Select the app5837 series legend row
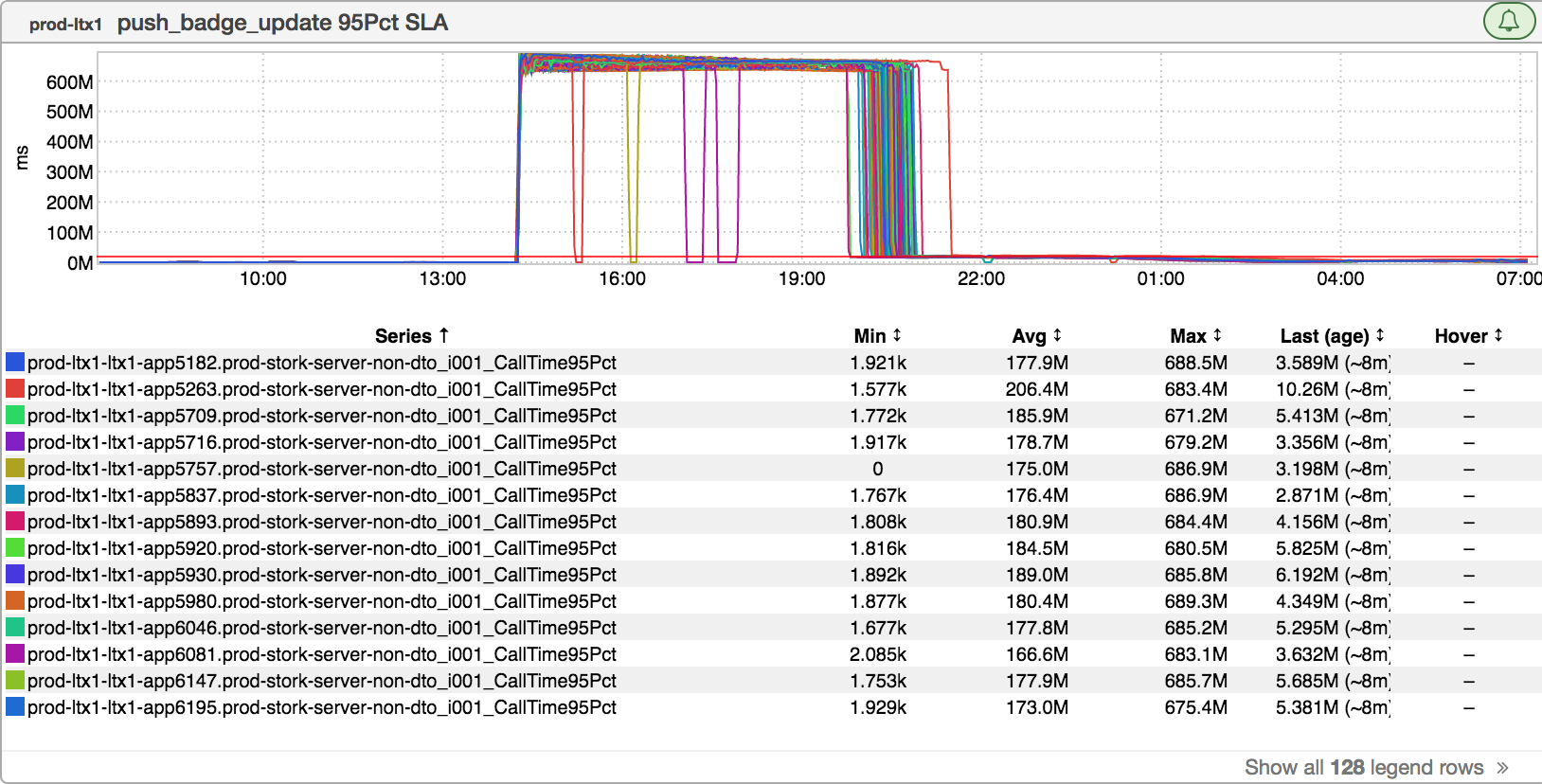 pyautogui.click(x=322, y=495)
